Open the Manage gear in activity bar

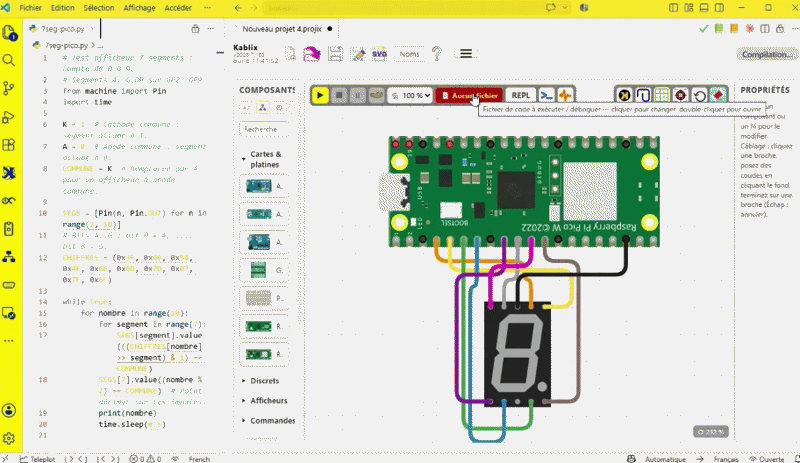pos(9,438)
